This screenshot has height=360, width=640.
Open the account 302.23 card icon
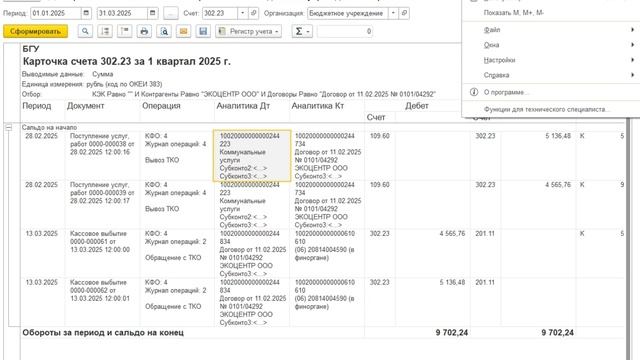253,13
